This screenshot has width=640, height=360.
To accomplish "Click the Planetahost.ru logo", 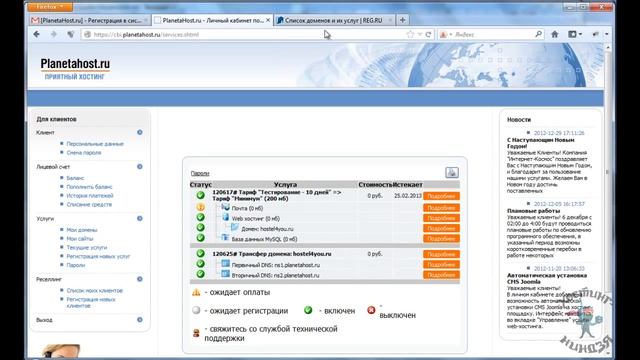I will click(75, 69).
